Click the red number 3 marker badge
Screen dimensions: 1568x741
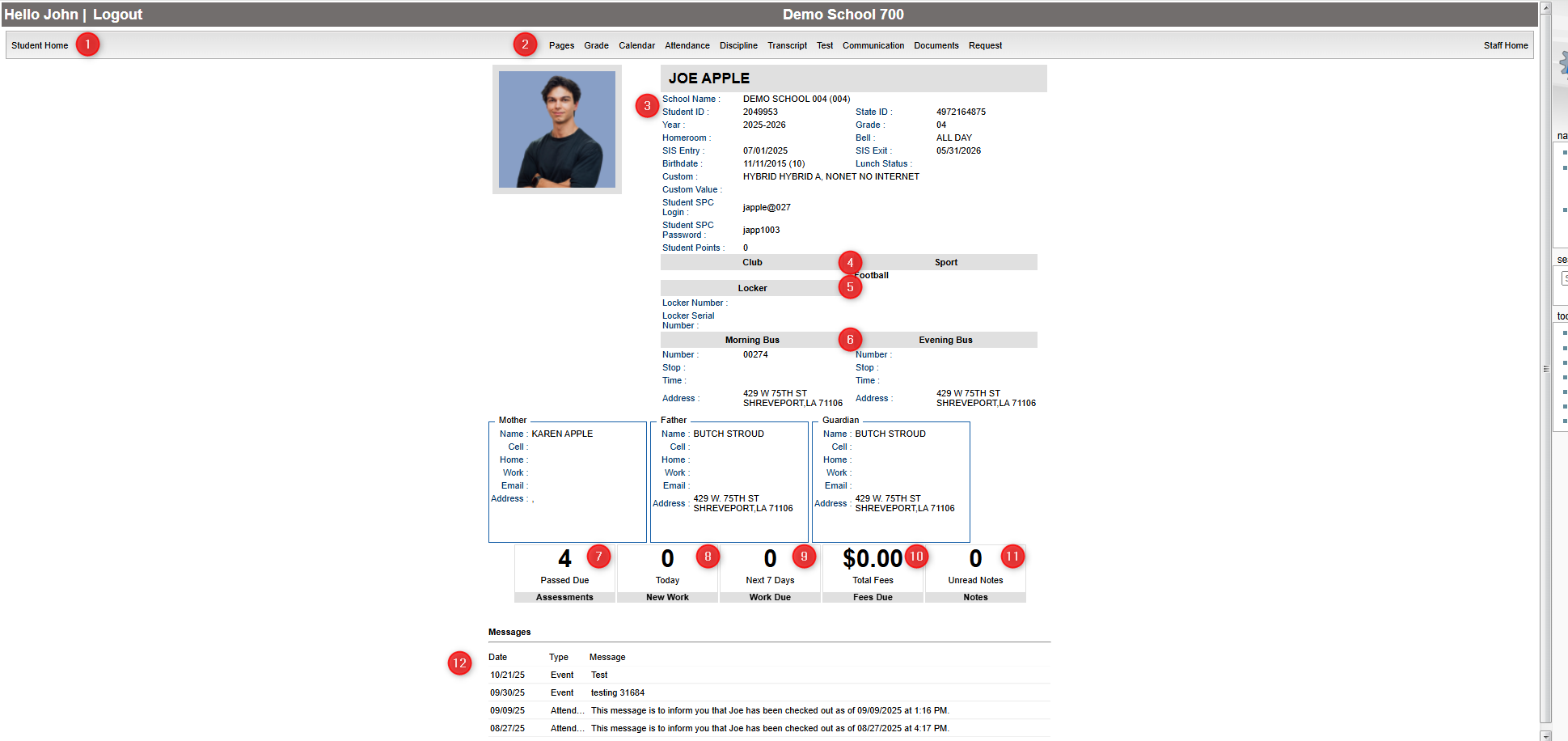[647, 106]
